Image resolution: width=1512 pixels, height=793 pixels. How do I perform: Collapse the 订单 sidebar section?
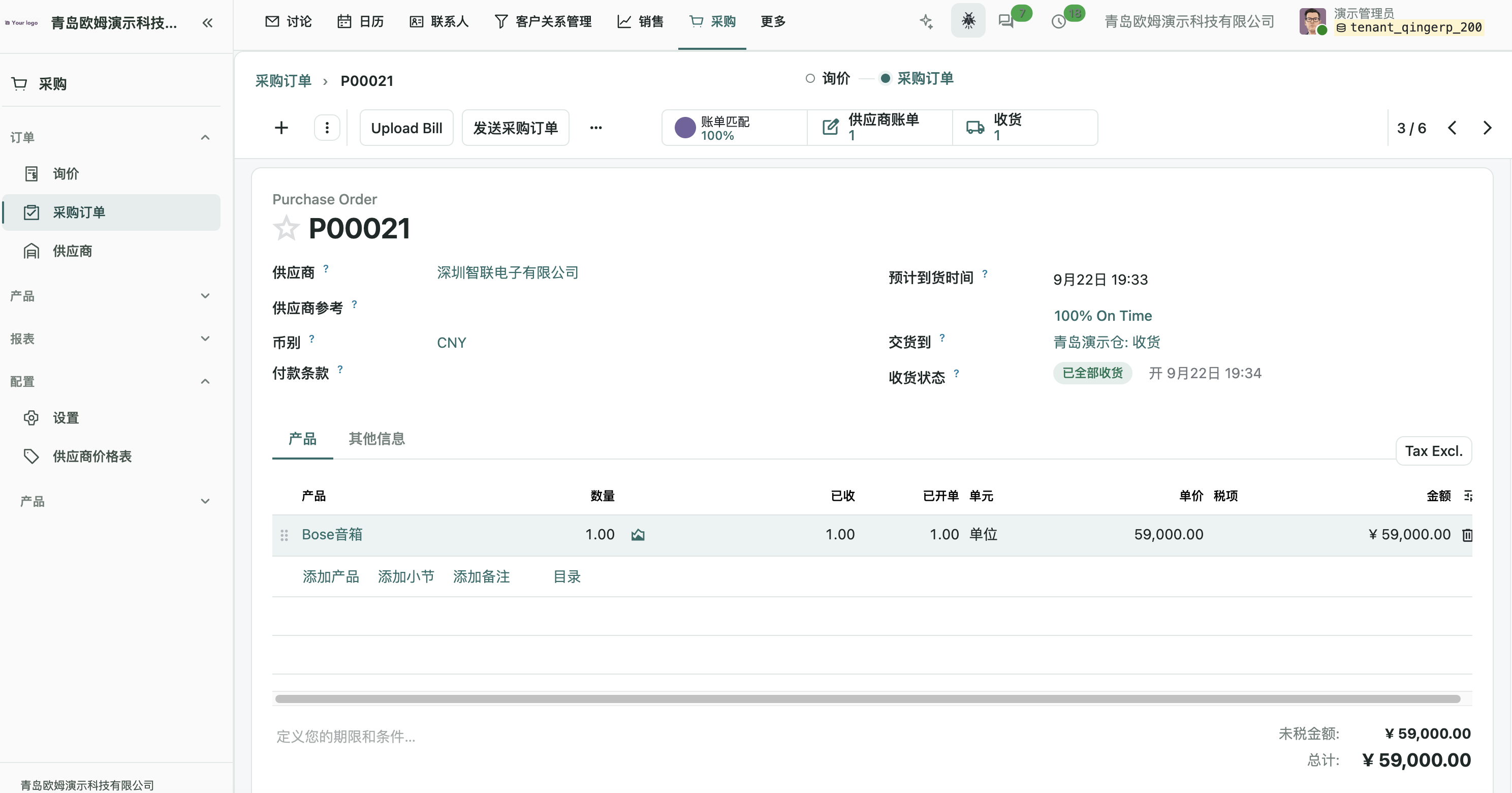pos(111,137)
